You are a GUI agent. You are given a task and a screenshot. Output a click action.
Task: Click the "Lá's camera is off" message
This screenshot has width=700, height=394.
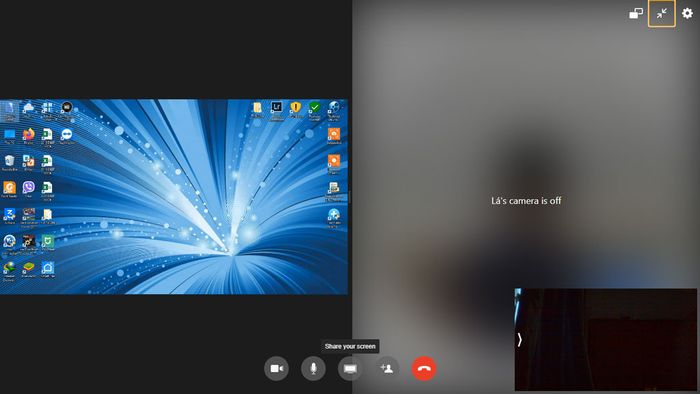point(526,201)
